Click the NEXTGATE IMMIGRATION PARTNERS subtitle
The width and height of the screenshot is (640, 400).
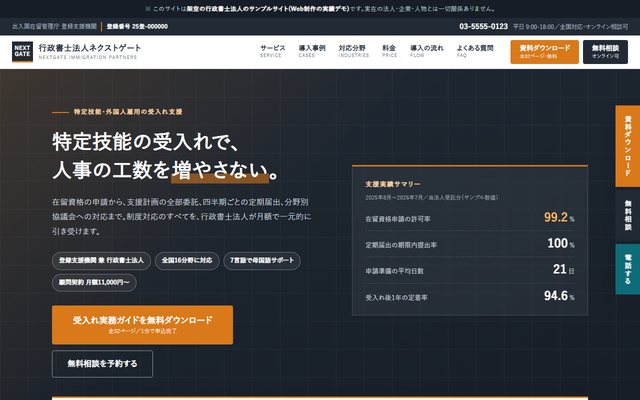pyautogui.click(x=88, y=58)
